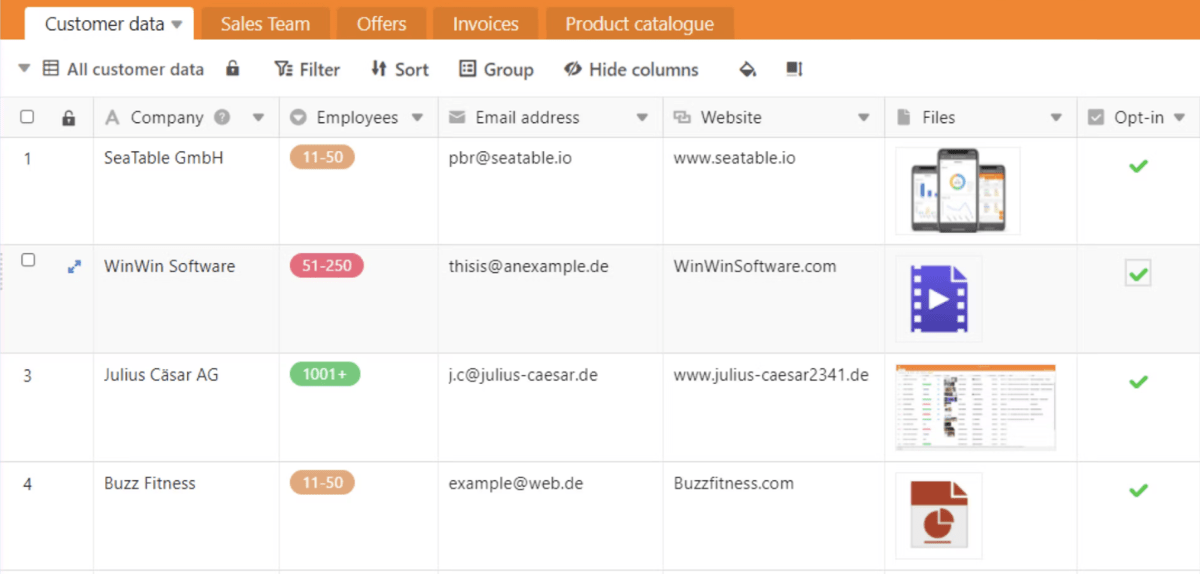Click the text type icon in Company header
This screenshot has height=574, width=1200.
click(x=112, y=117)
